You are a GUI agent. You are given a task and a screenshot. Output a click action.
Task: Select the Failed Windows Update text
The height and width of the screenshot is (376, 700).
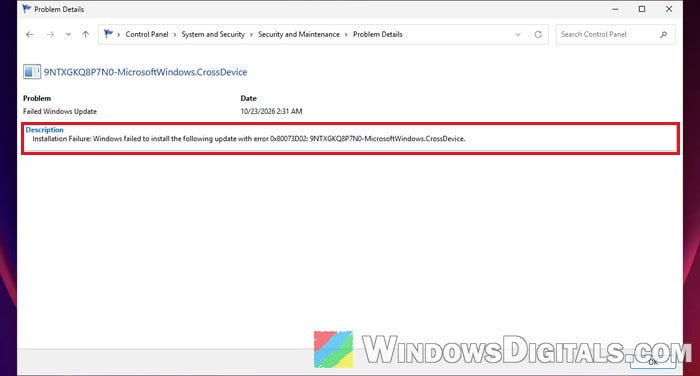(x=60, y=111)
